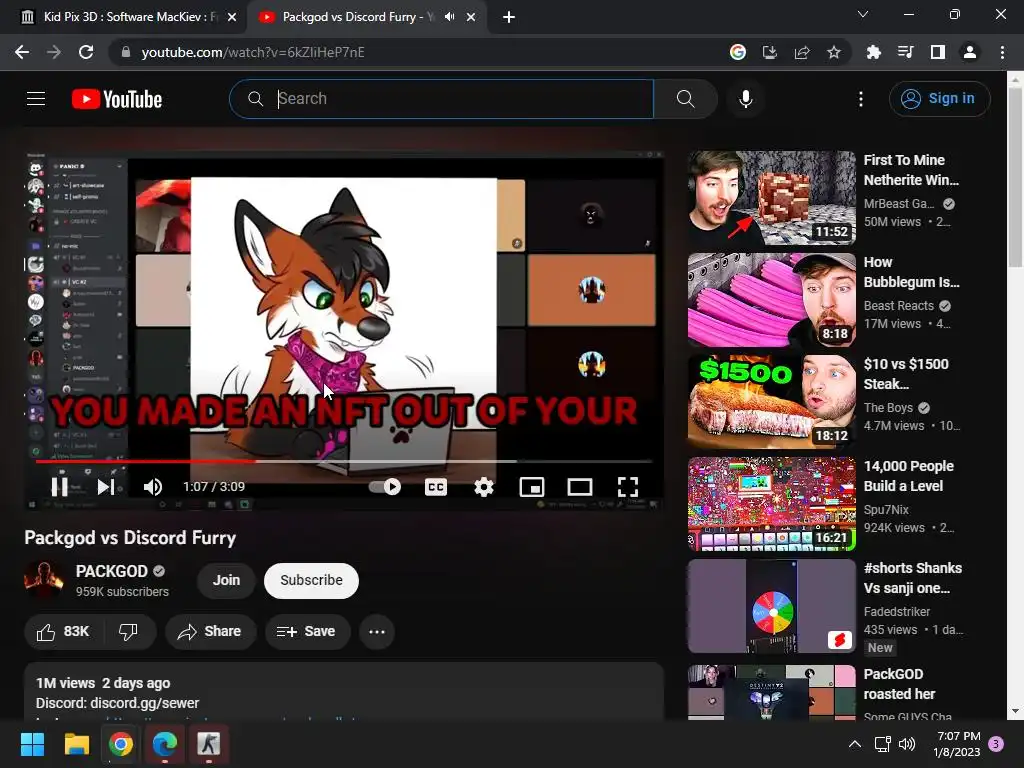Seek on the video progress bar
This screenshot has width=1024, height=768.
344,461
